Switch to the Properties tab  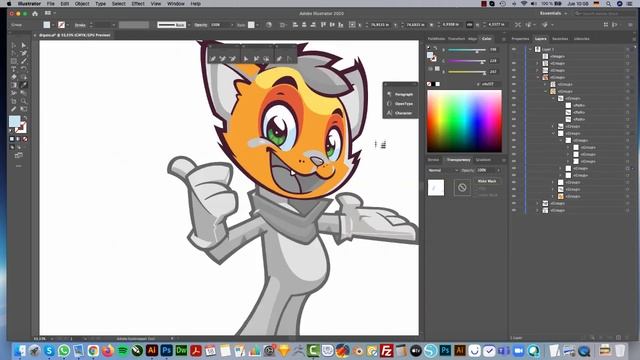520,39
